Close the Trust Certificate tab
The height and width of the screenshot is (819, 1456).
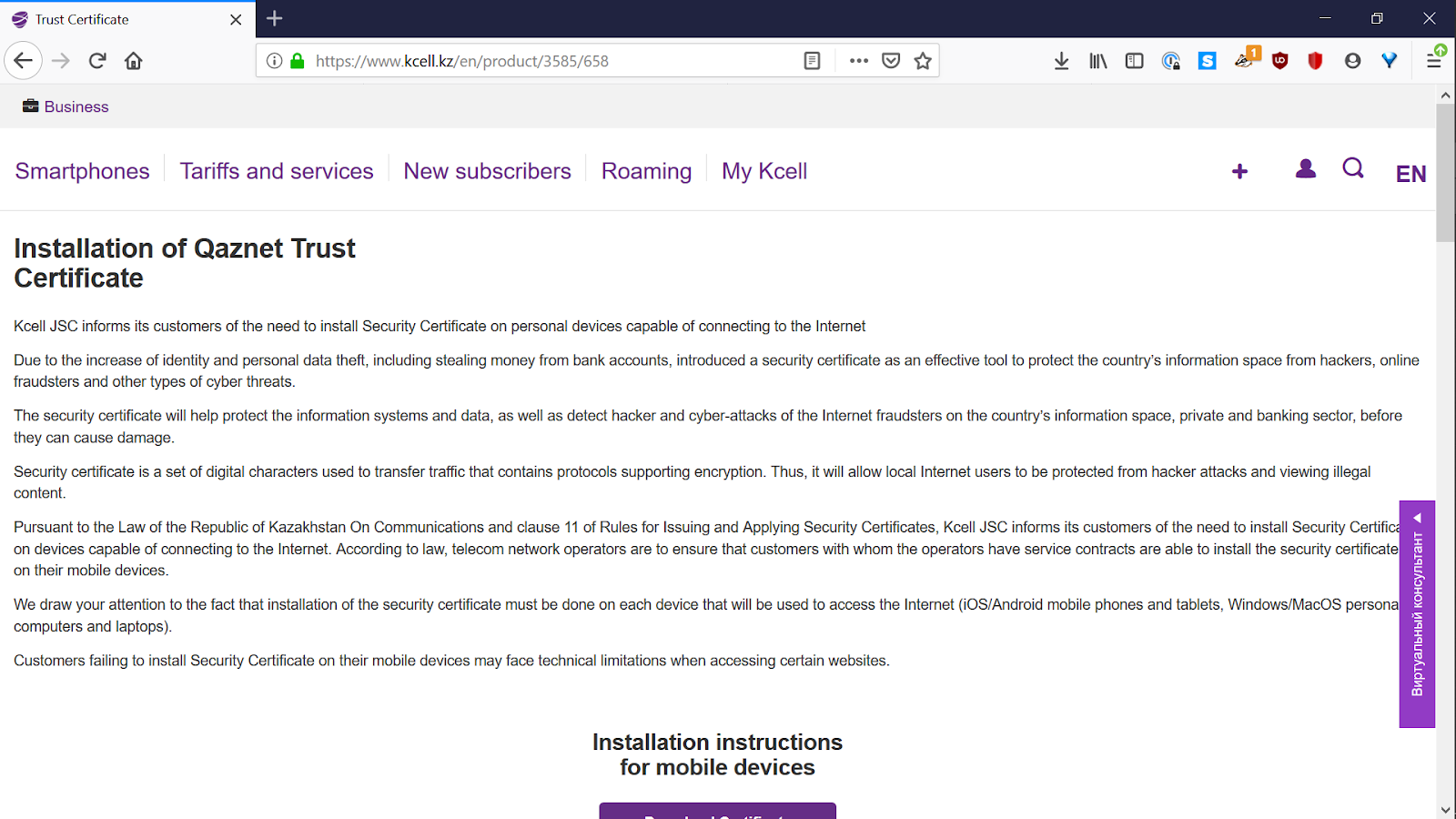pos(236,19)
